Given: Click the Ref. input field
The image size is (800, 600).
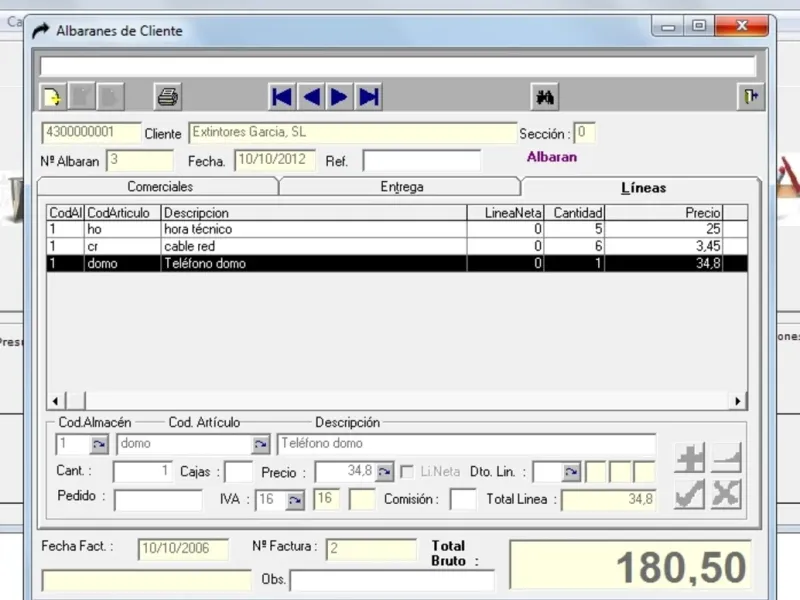Looking at the screenshot, I should coord(421,161).
